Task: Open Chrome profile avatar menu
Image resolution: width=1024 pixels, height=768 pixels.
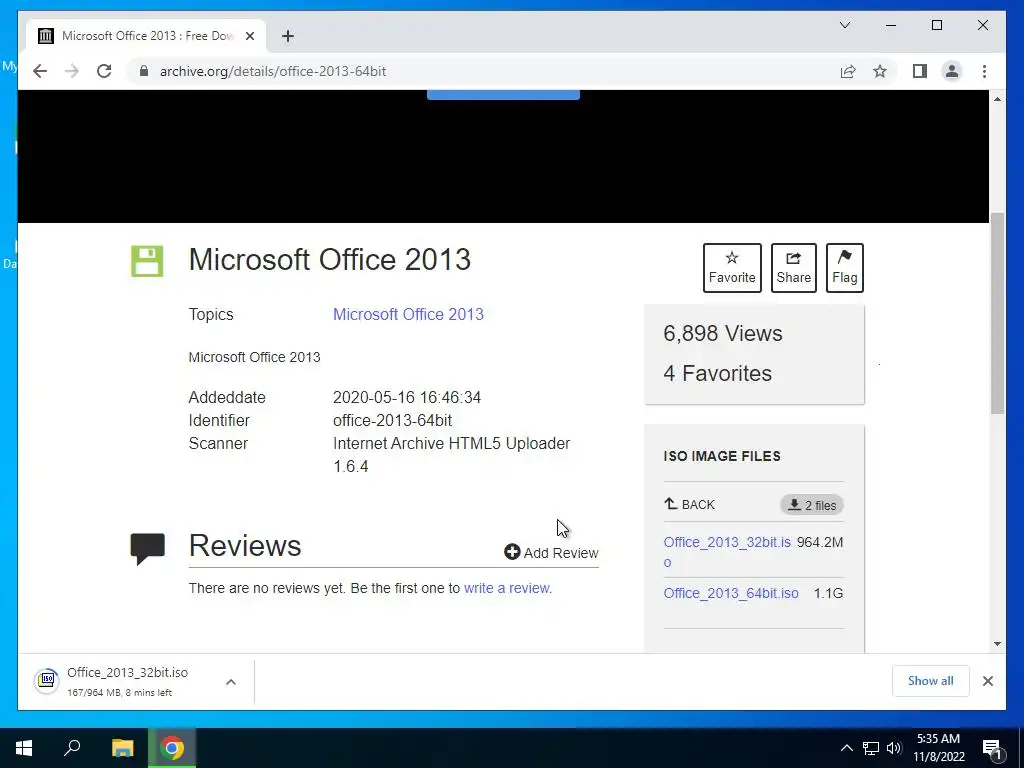Action: tap(952, 71)
